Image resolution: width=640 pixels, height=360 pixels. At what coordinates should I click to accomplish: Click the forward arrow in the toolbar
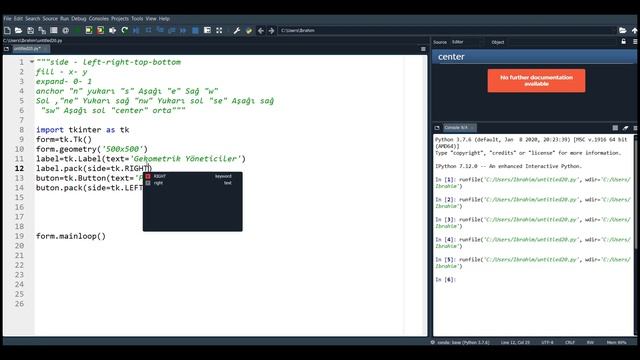point(271,31)
